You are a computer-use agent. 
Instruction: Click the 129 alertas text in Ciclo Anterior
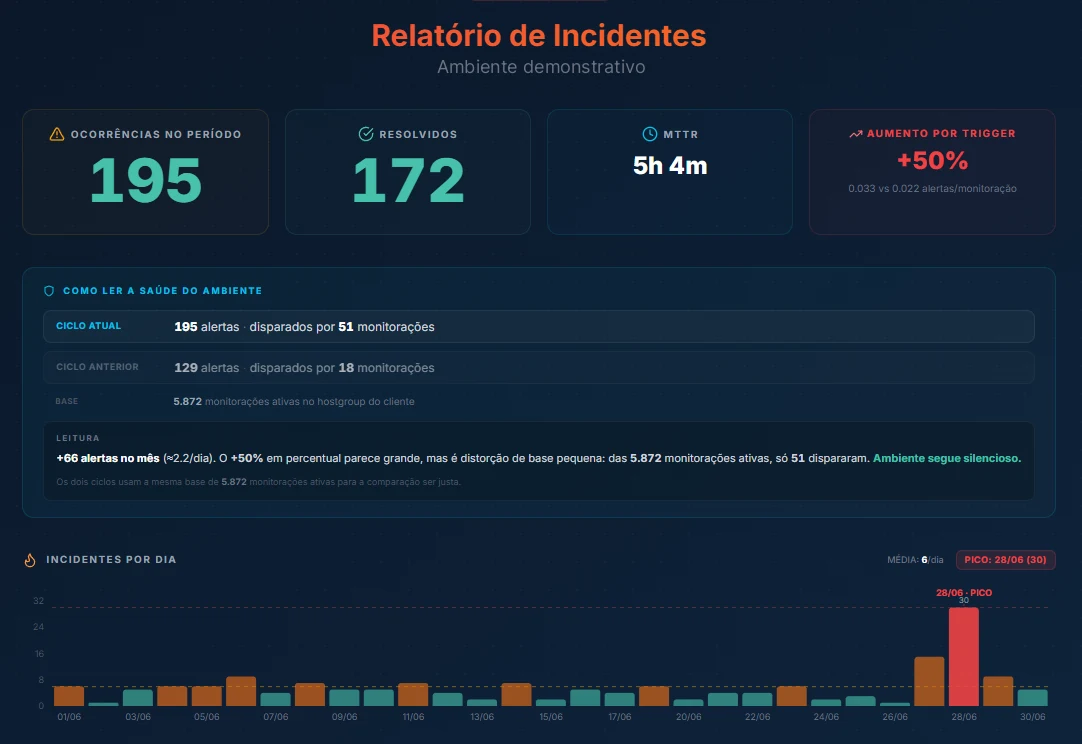[x=206, y=368]
